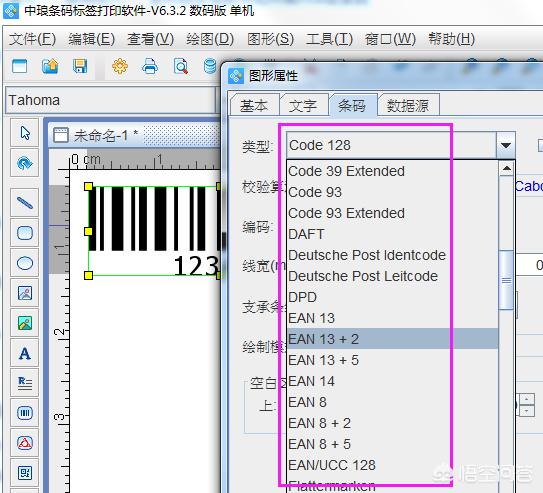Click the dropdown list scrollbar thumb

[506, 280]
